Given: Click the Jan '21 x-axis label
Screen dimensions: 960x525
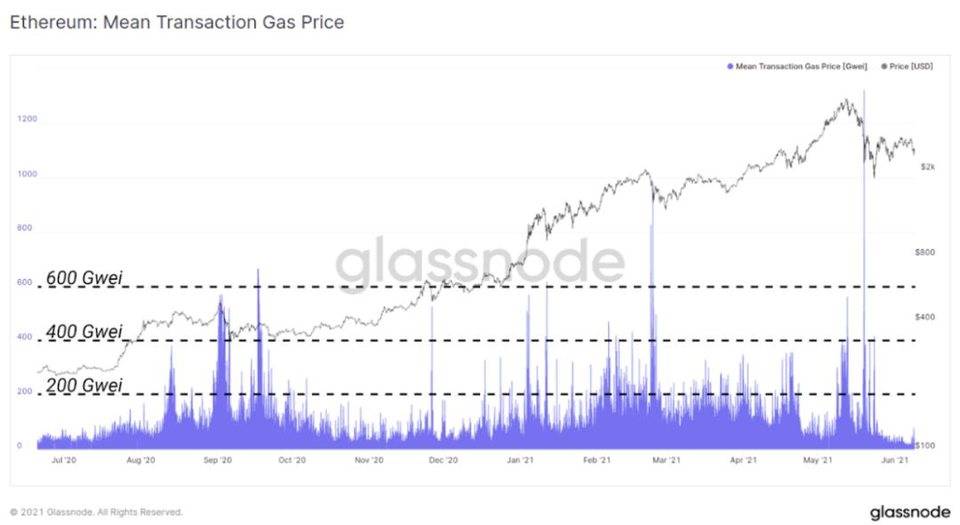Looking at the screenshot, I should click(x=519, y=461).
